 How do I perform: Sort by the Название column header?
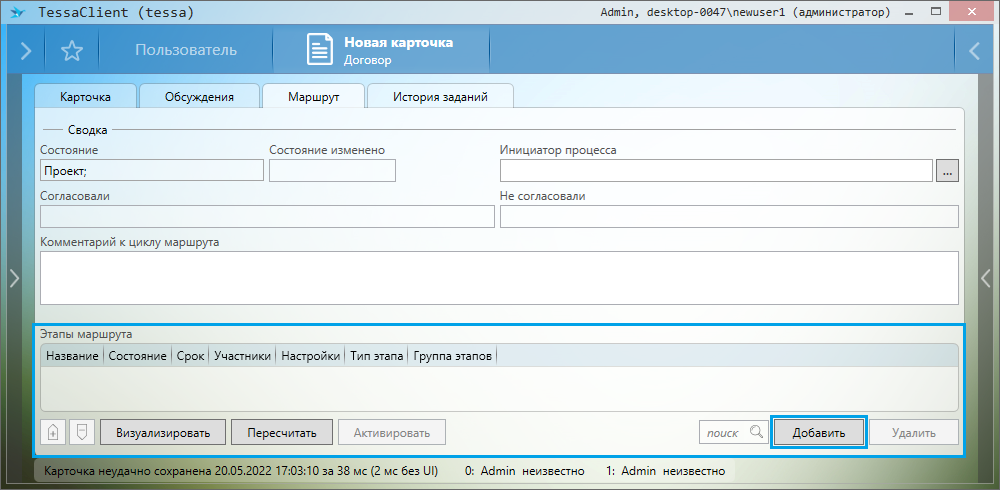pos(72,356)
